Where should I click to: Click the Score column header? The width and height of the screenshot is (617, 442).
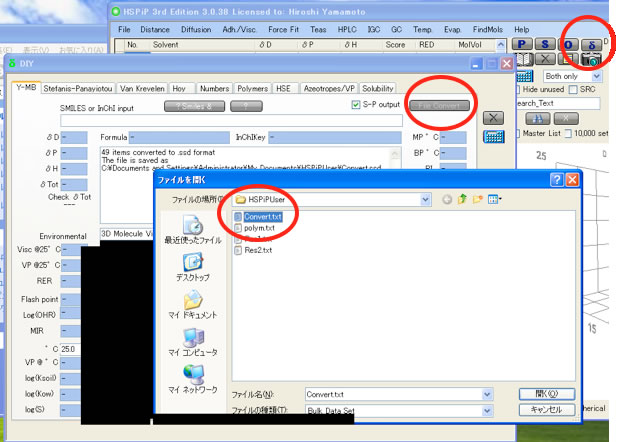pos(395,45)
